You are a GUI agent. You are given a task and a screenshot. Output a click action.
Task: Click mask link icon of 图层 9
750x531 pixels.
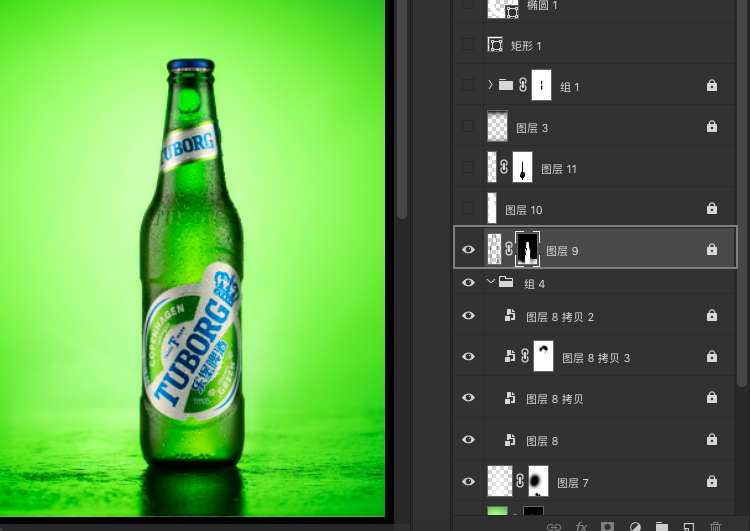(x=508, y=249)
